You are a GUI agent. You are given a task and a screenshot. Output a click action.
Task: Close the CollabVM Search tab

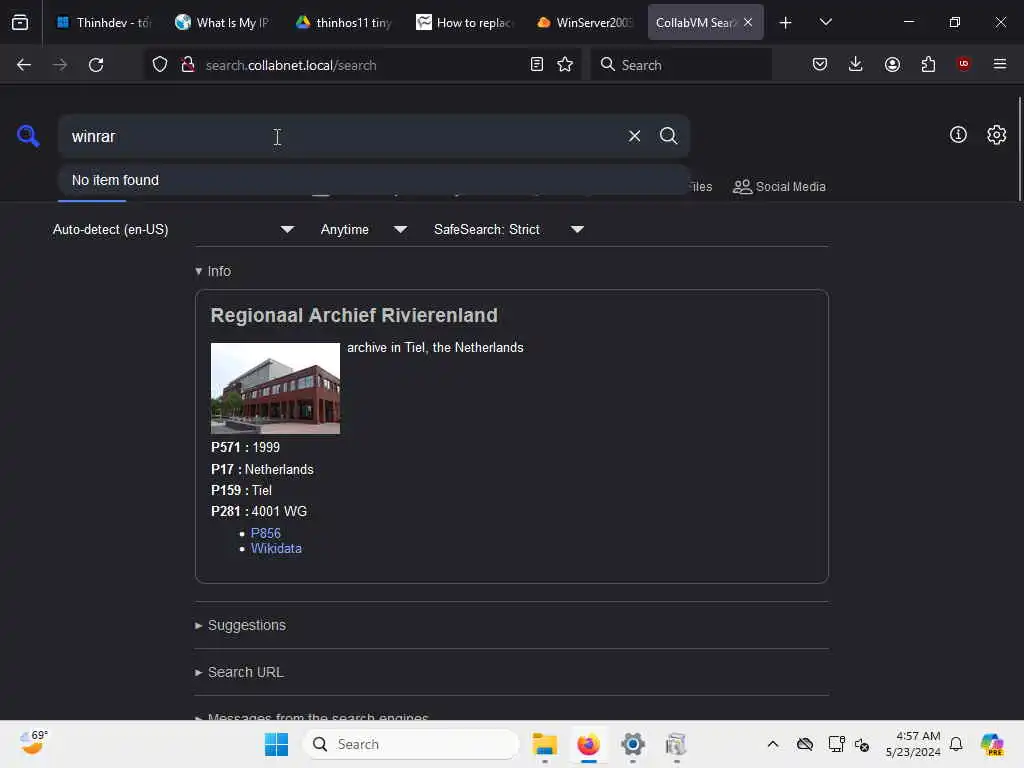pyautogui.click(x=748, y=22)
